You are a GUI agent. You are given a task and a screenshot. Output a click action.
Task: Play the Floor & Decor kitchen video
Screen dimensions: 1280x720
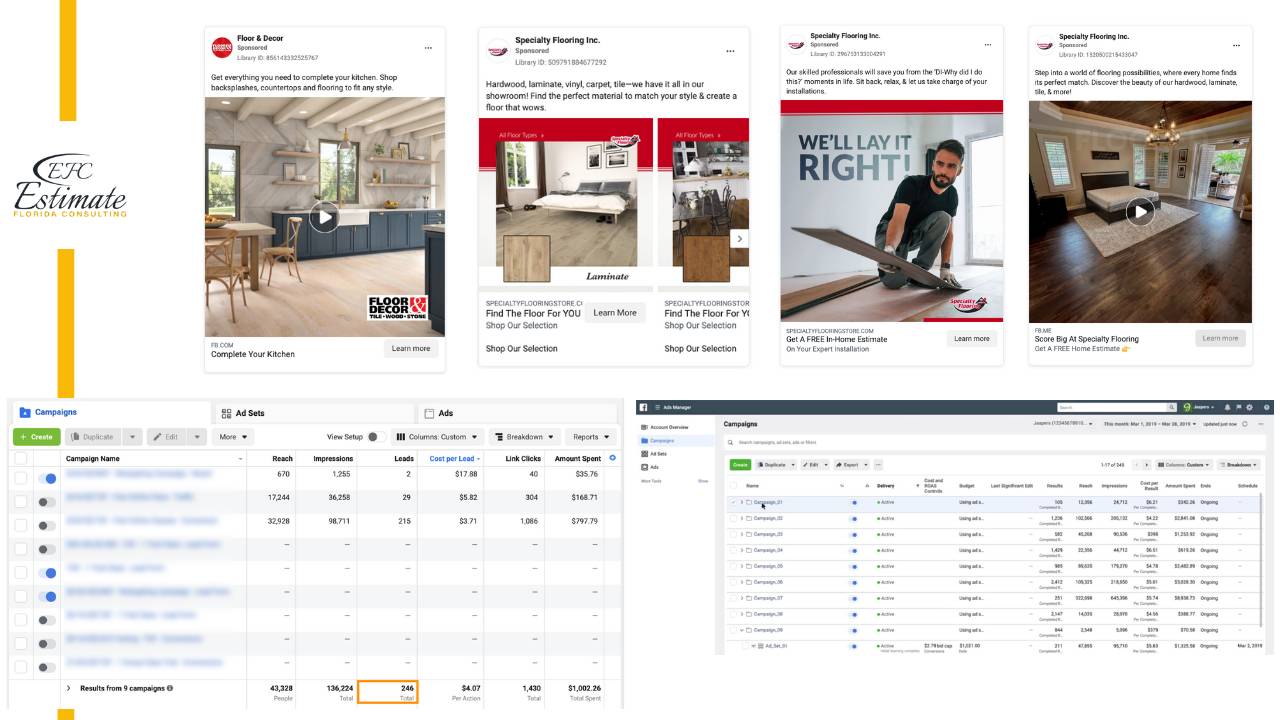323,217
